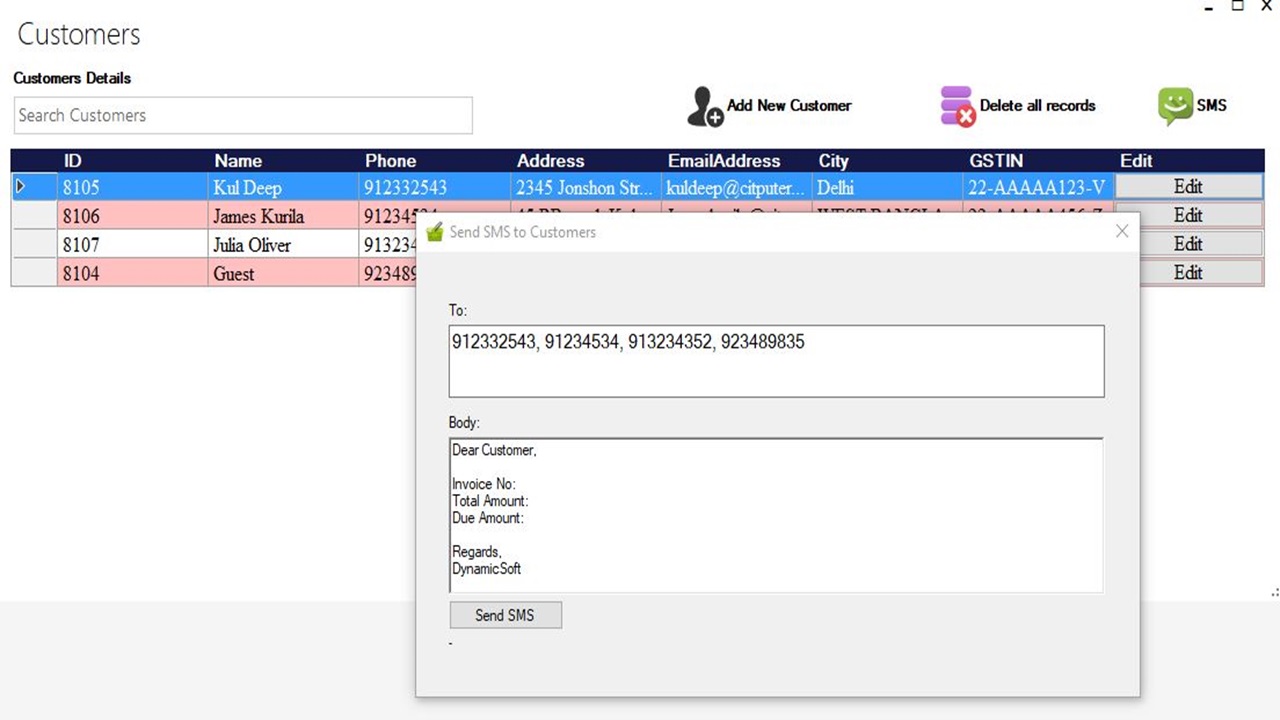Click the Delete all records icon
Viewport: 1280px width, 720px height.
(x=956, y=104)
